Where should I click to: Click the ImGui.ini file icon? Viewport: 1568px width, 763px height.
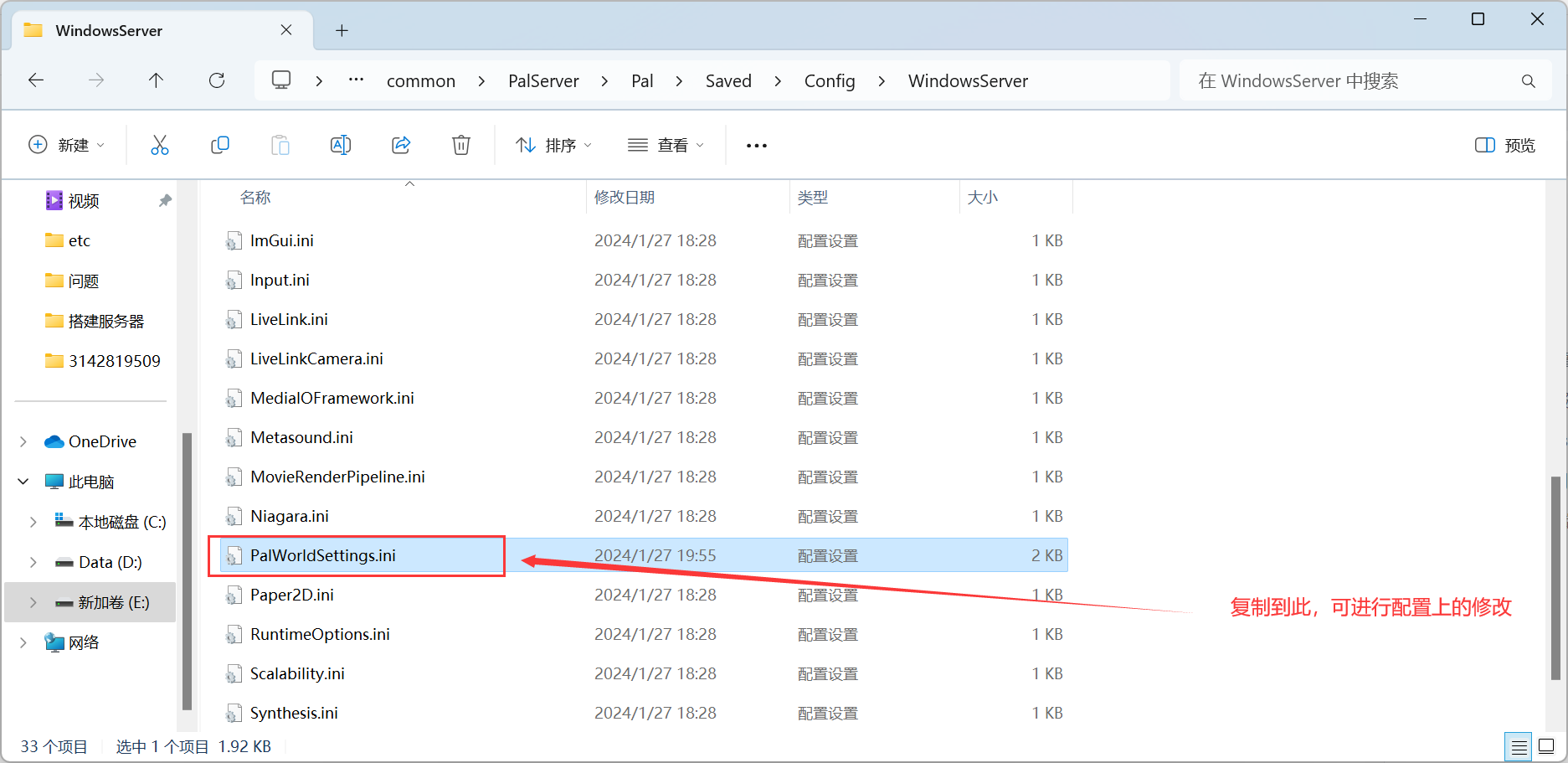point(234,241)
